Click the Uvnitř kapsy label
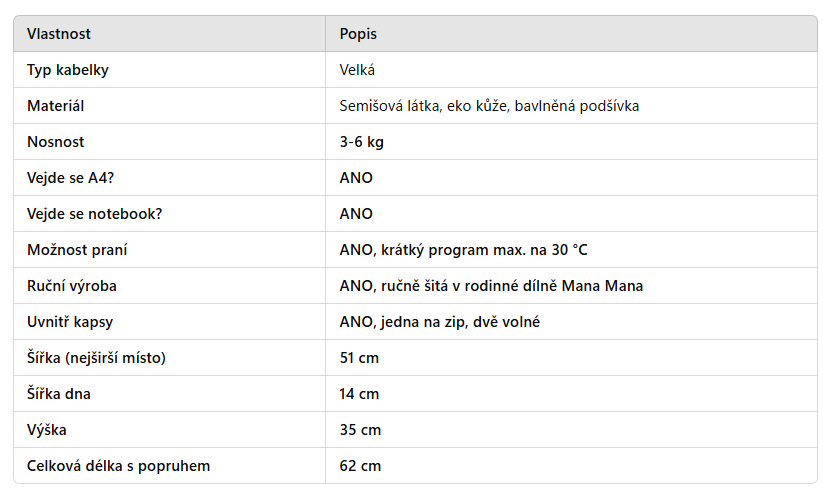The height and width of the screenshot is (492, 823). click(x=70, y=322)
